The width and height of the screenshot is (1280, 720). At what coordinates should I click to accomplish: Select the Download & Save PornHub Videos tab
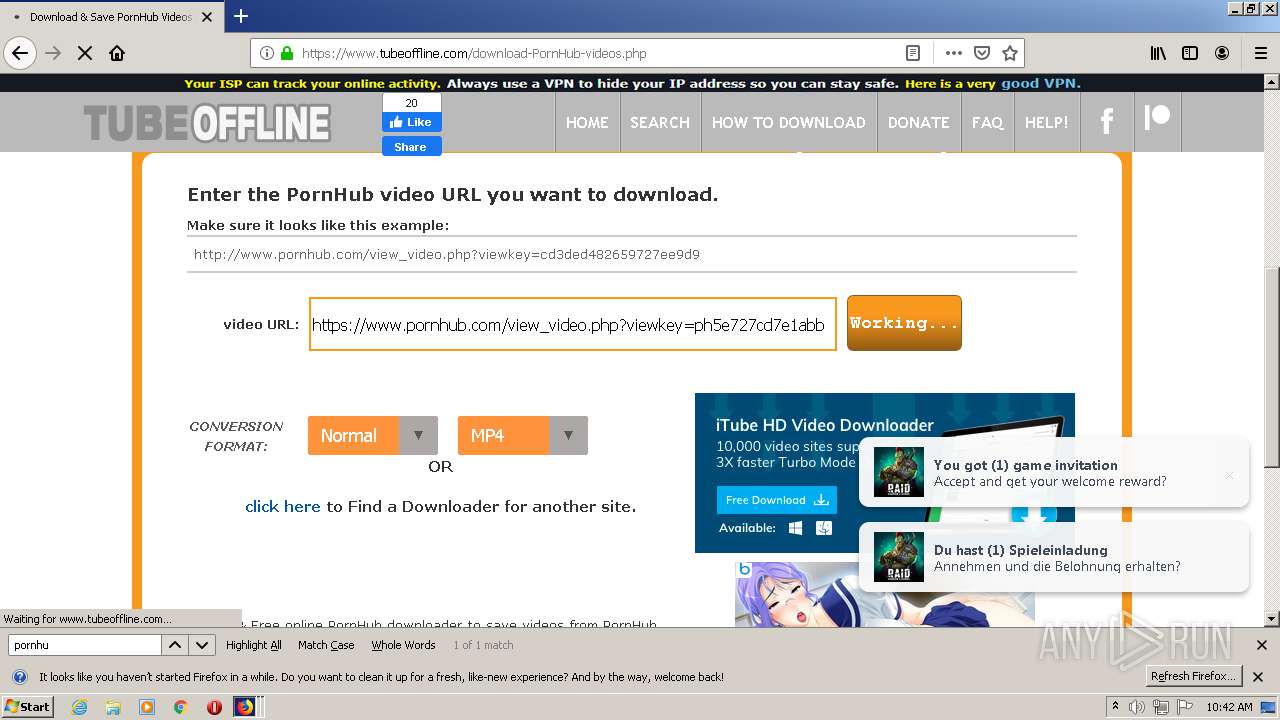(x=110, y=17)
